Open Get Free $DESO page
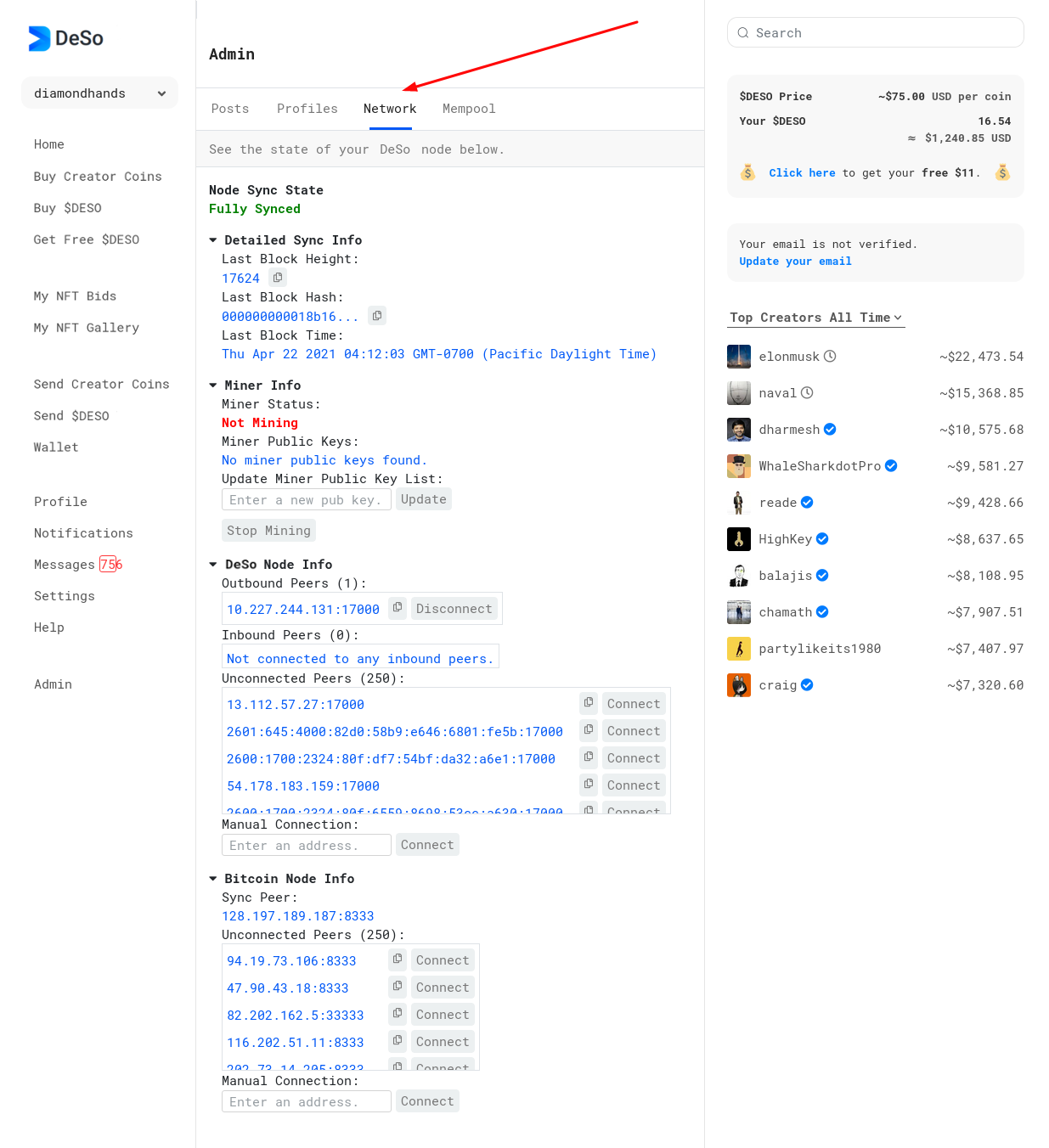Image resolution: width=1049 pixels, height=1148 pixels. pos(87,239)
